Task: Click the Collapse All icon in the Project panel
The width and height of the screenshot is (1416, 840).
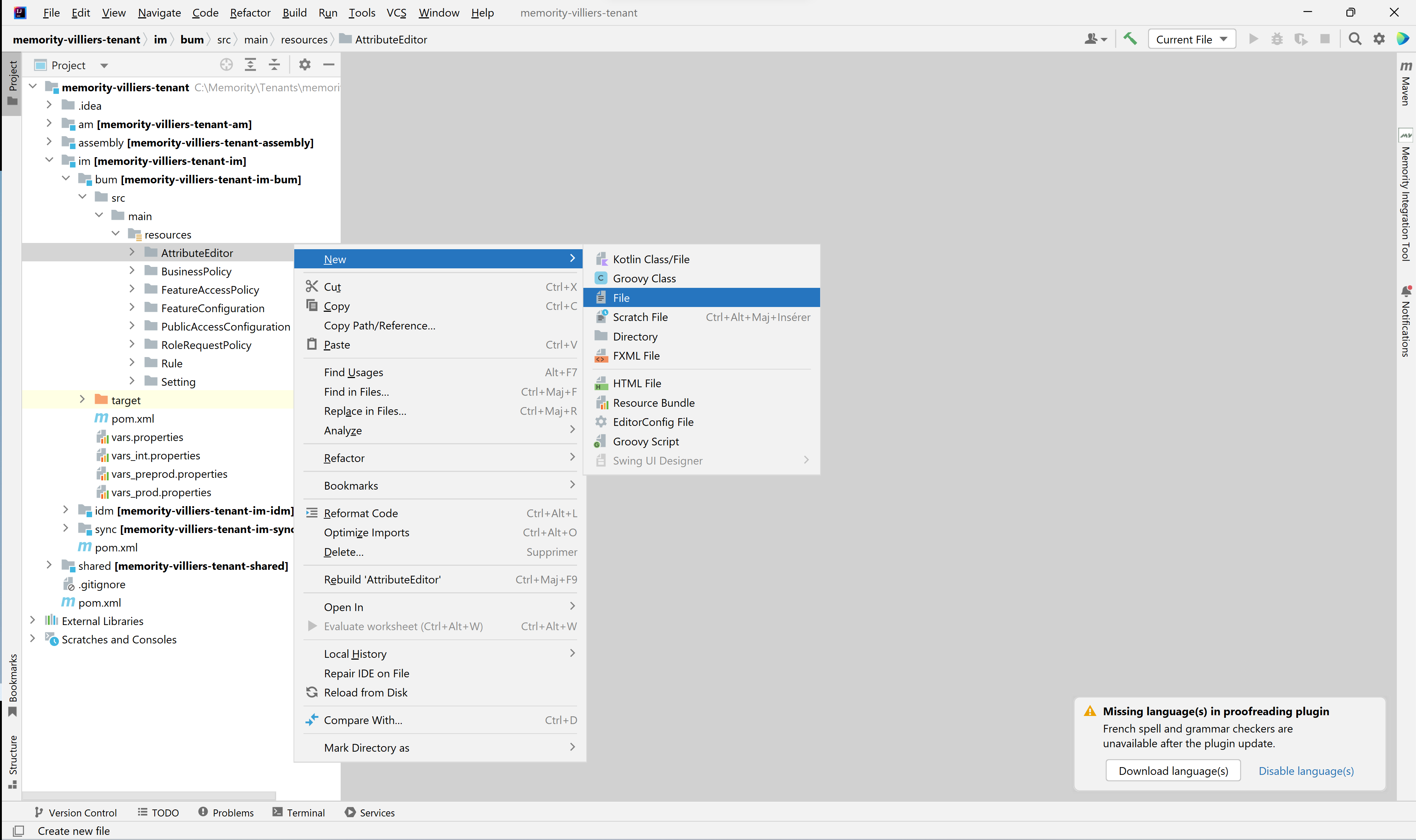Action: pos(275,65)
